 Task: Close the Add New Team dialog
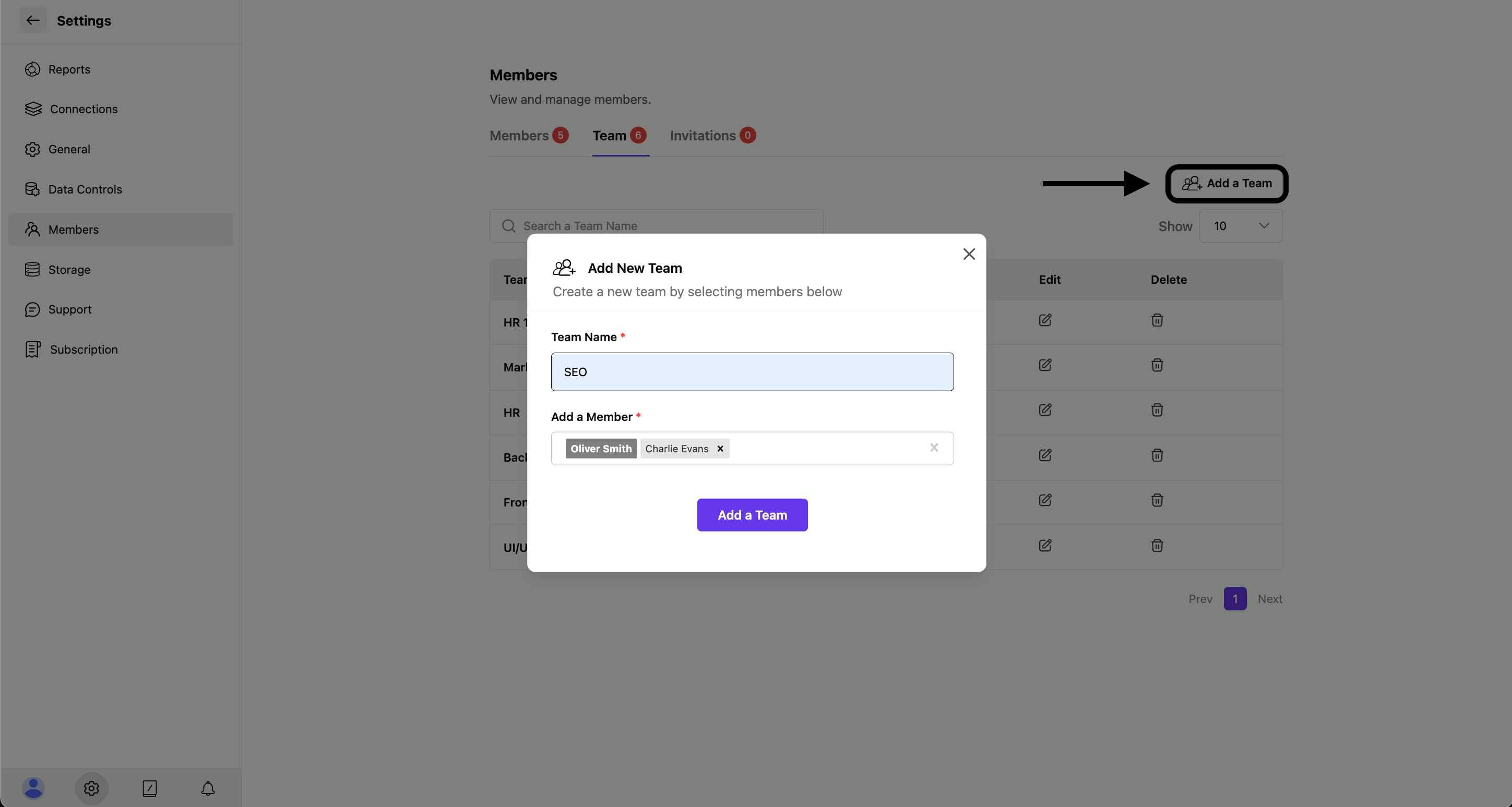(x=969, y=254)
